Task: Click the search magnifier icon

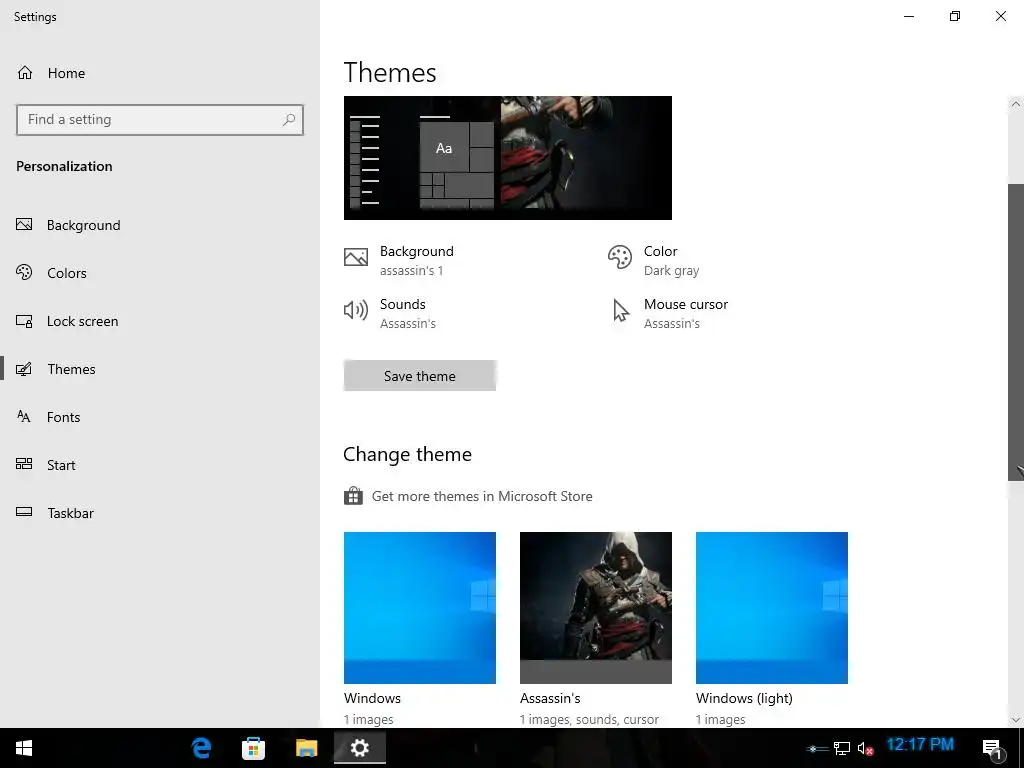Action: point(289,120)
